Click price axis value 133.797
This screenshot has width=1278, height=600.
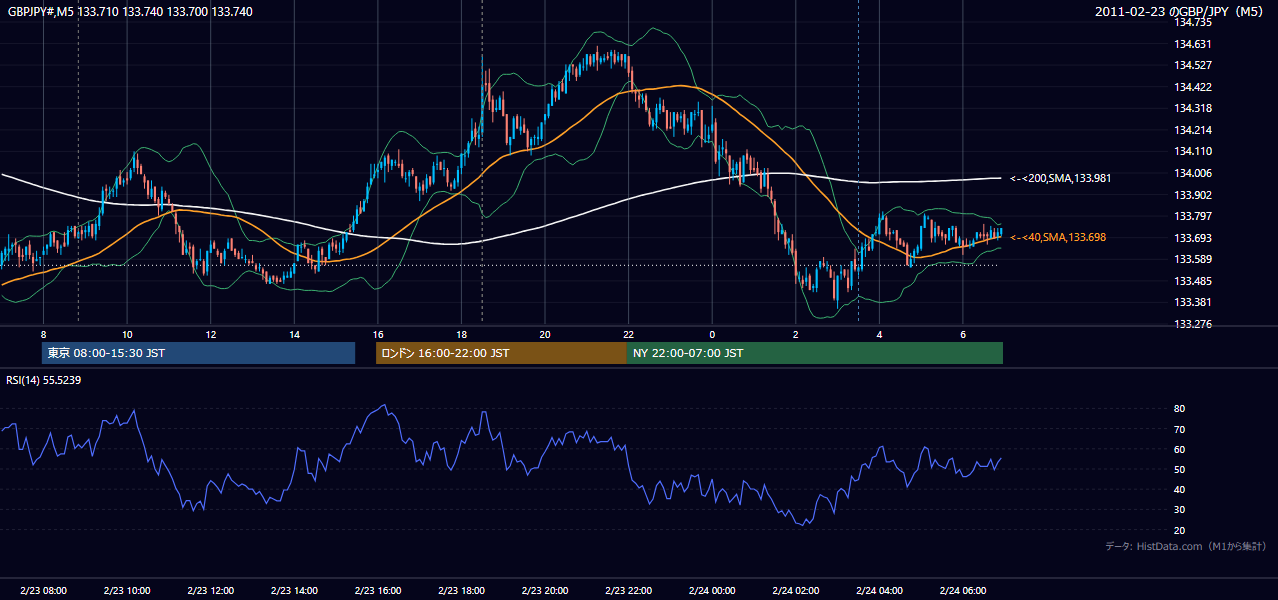[1193, 216]
